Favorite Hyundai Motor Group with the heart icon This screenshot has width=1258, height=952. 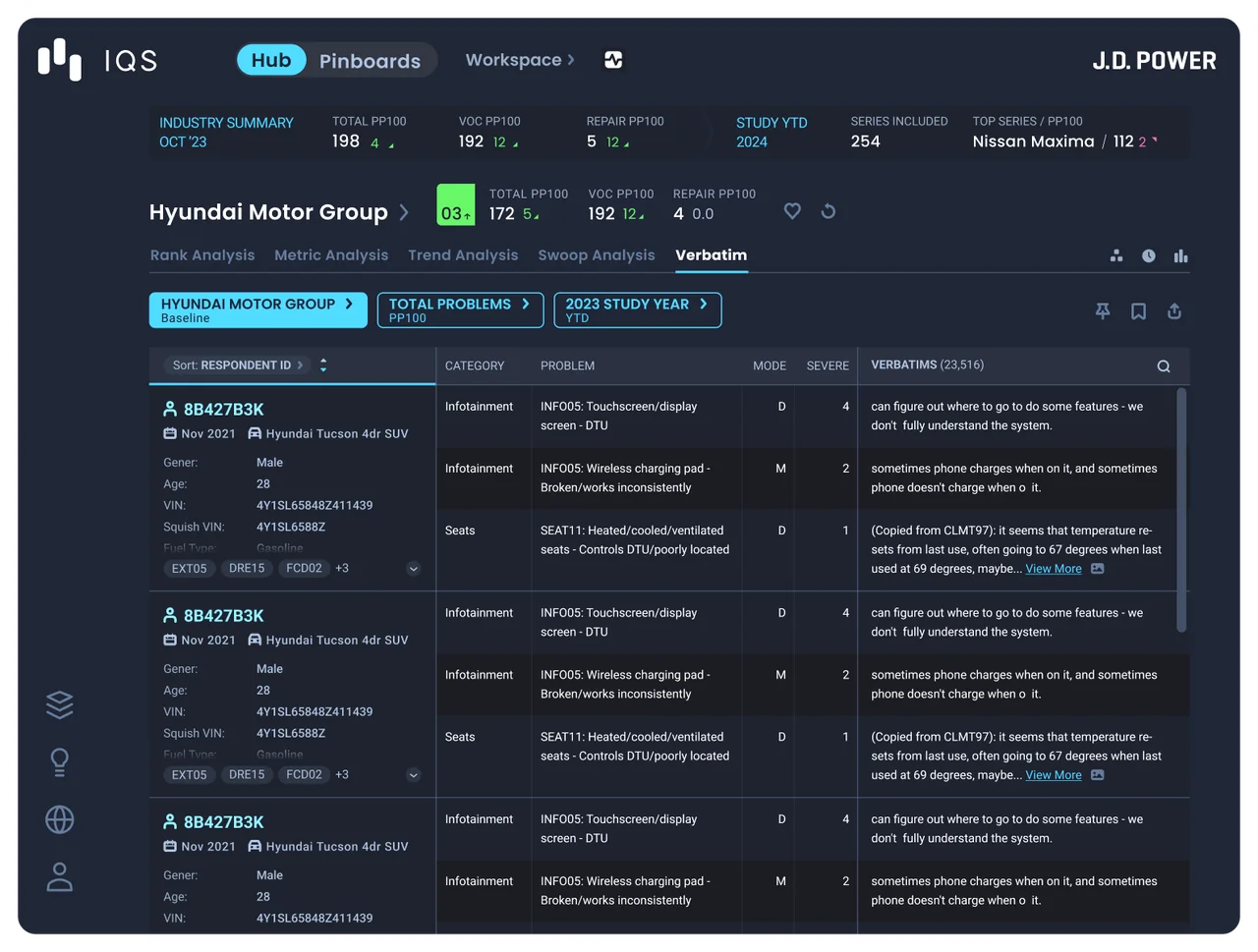(792, 210)
